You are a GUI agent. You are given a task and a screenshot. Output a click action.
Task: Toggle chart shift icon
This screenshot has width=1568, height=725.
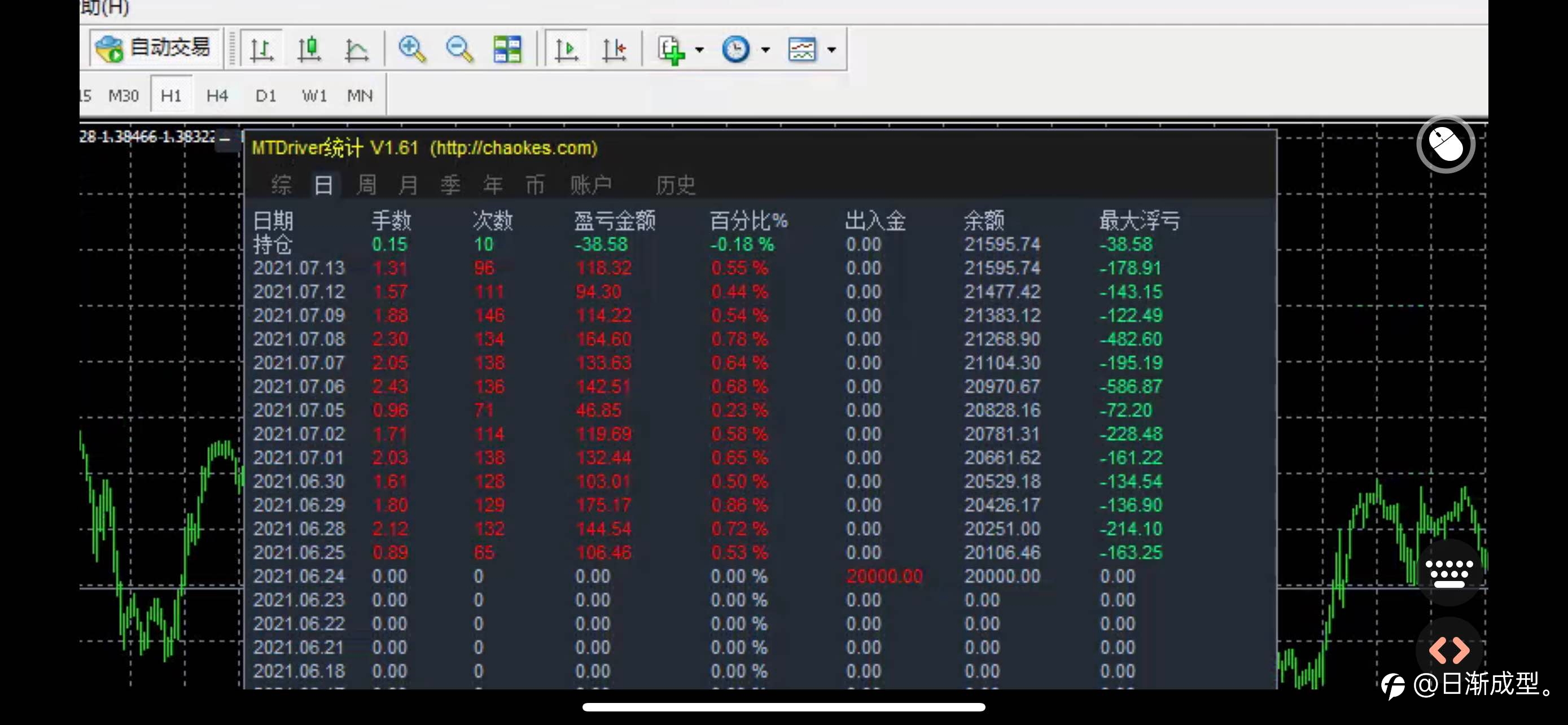[x=614, y=49]
